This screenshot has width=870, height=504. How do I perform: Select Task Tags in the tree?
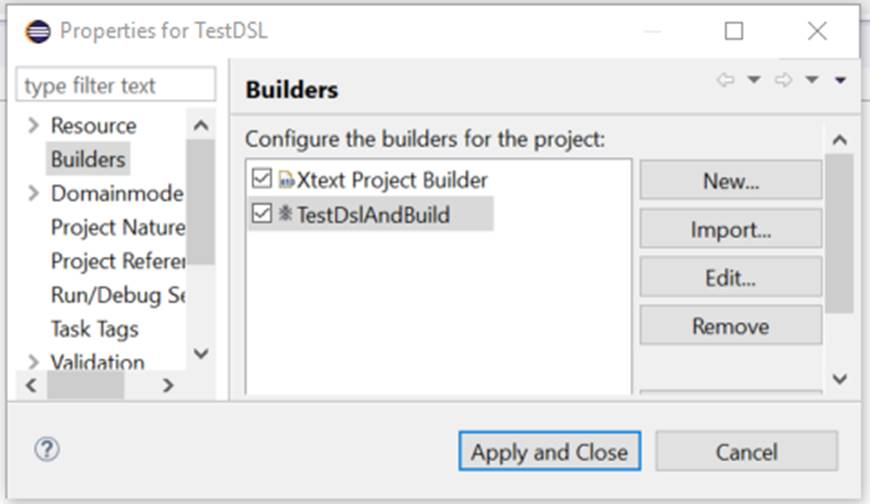coord(94,329)
